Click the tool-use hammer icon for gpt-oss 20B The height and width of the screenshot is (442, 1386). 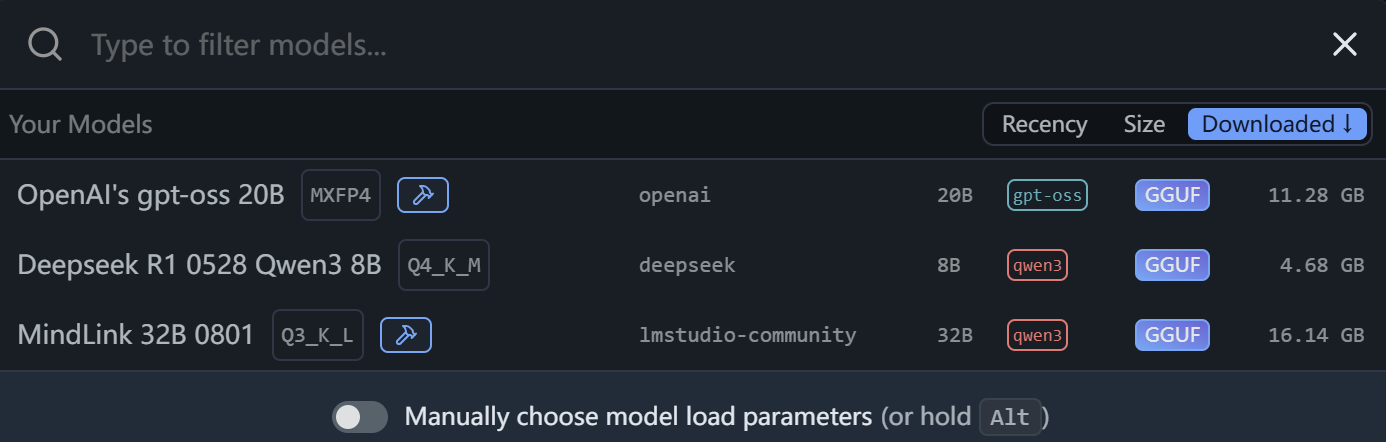(423, 195)
